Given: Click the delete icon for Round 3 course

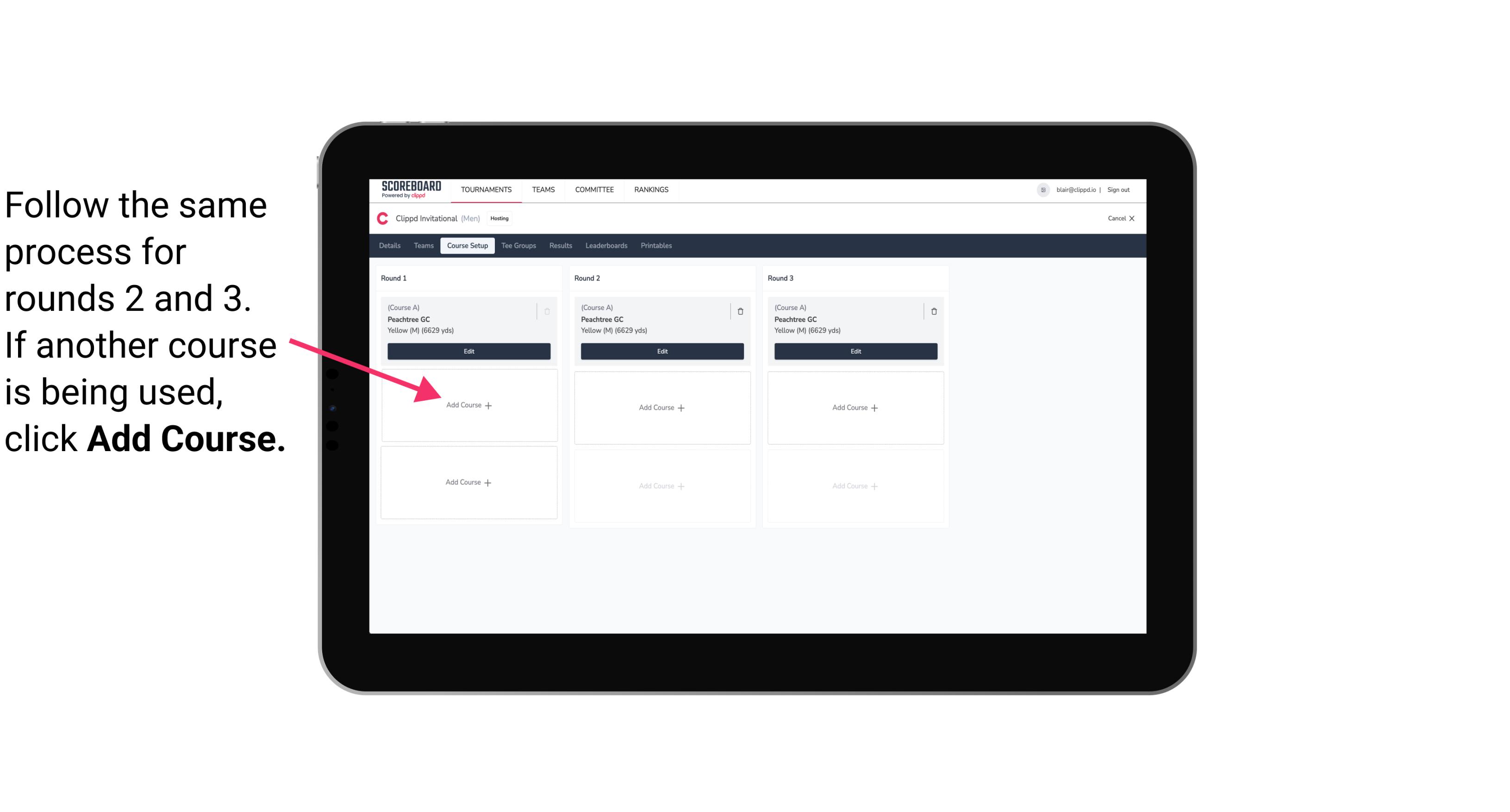Looking at the screenshot, I should click(x=932, y=311).
